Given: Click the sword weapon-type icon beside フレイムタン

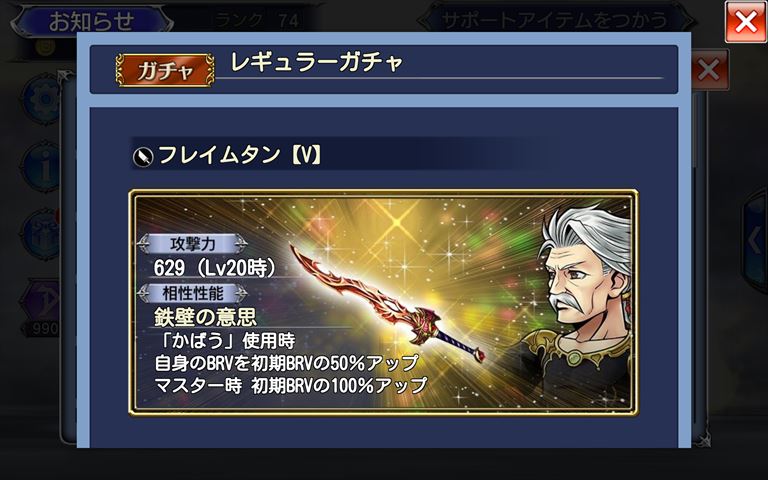Looking at the screenshot, I should click(143, 157).
